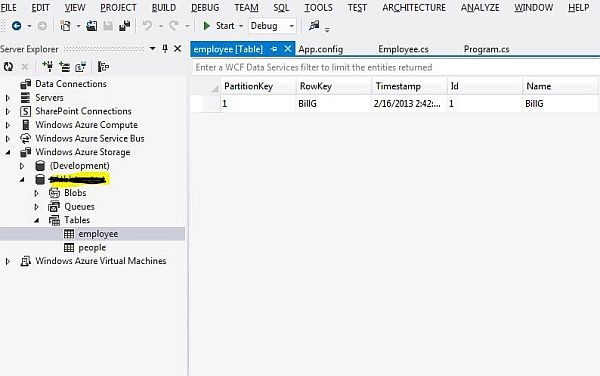Click in the WCF Data Services filter field
The image size is (600, 376).
[396, 67]
